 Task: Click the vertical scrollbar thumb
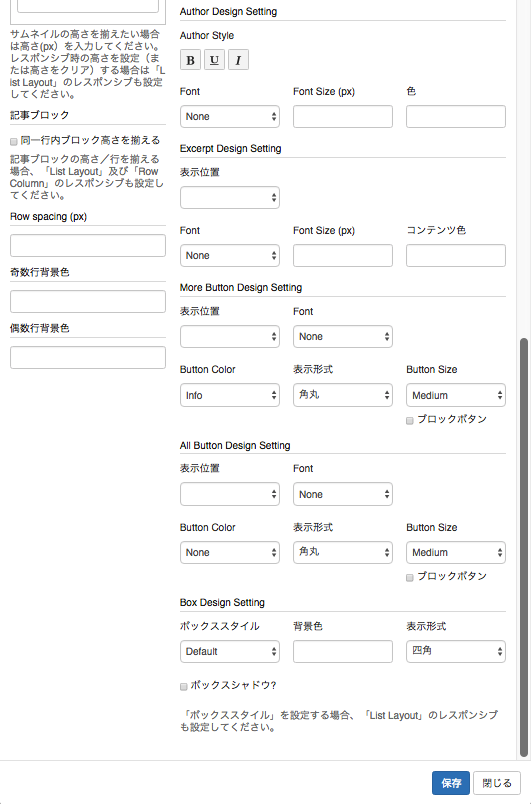523,547
